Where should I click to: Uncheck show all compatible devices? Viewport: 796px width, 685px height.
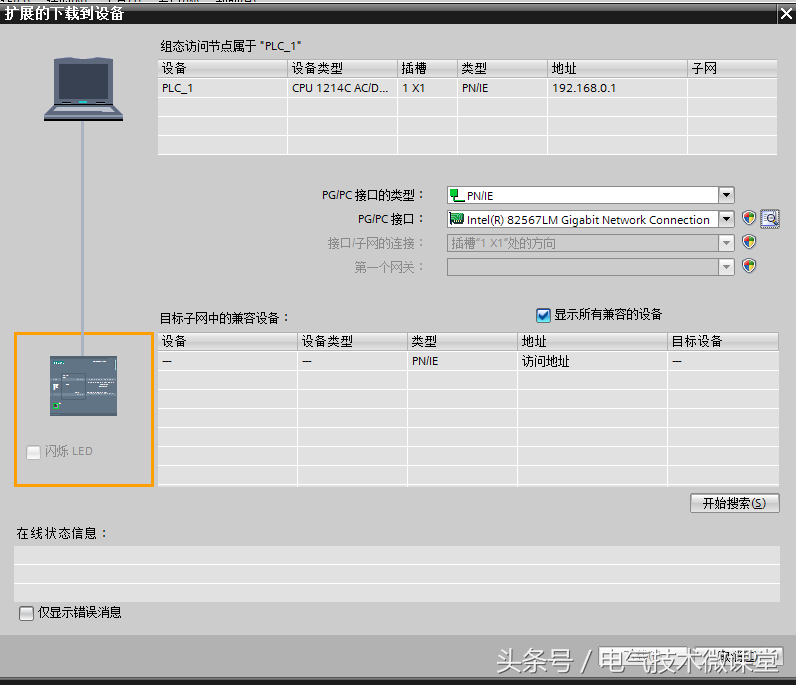pyautogui.click(x=543, y=315)
